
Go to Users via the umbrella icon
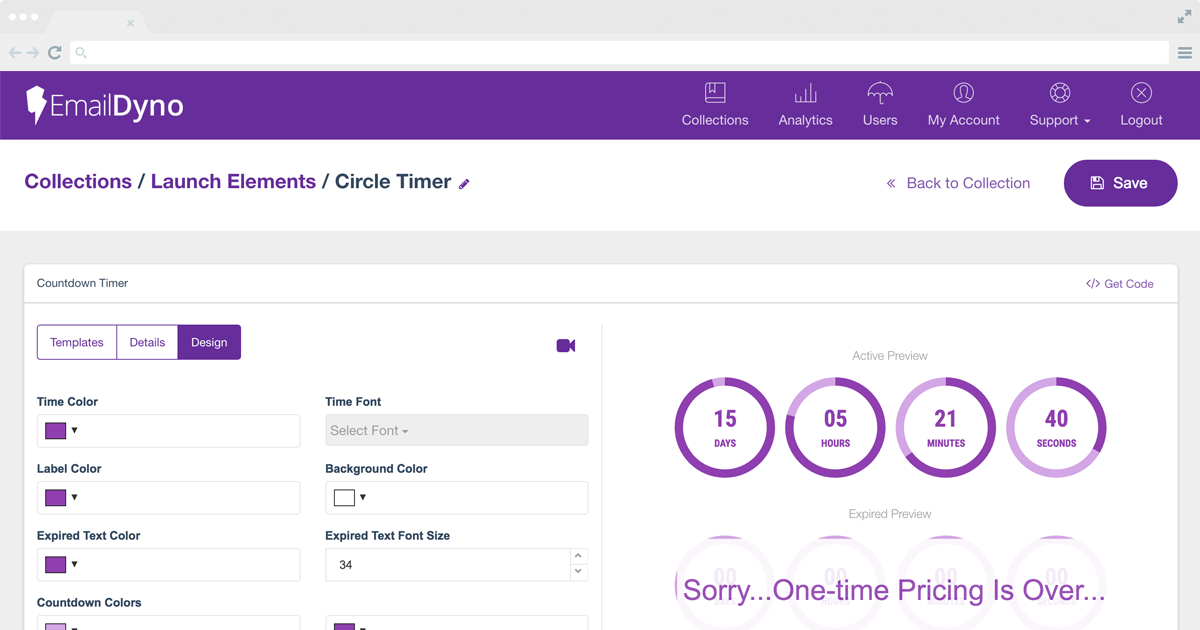click(x=879, y=95)
